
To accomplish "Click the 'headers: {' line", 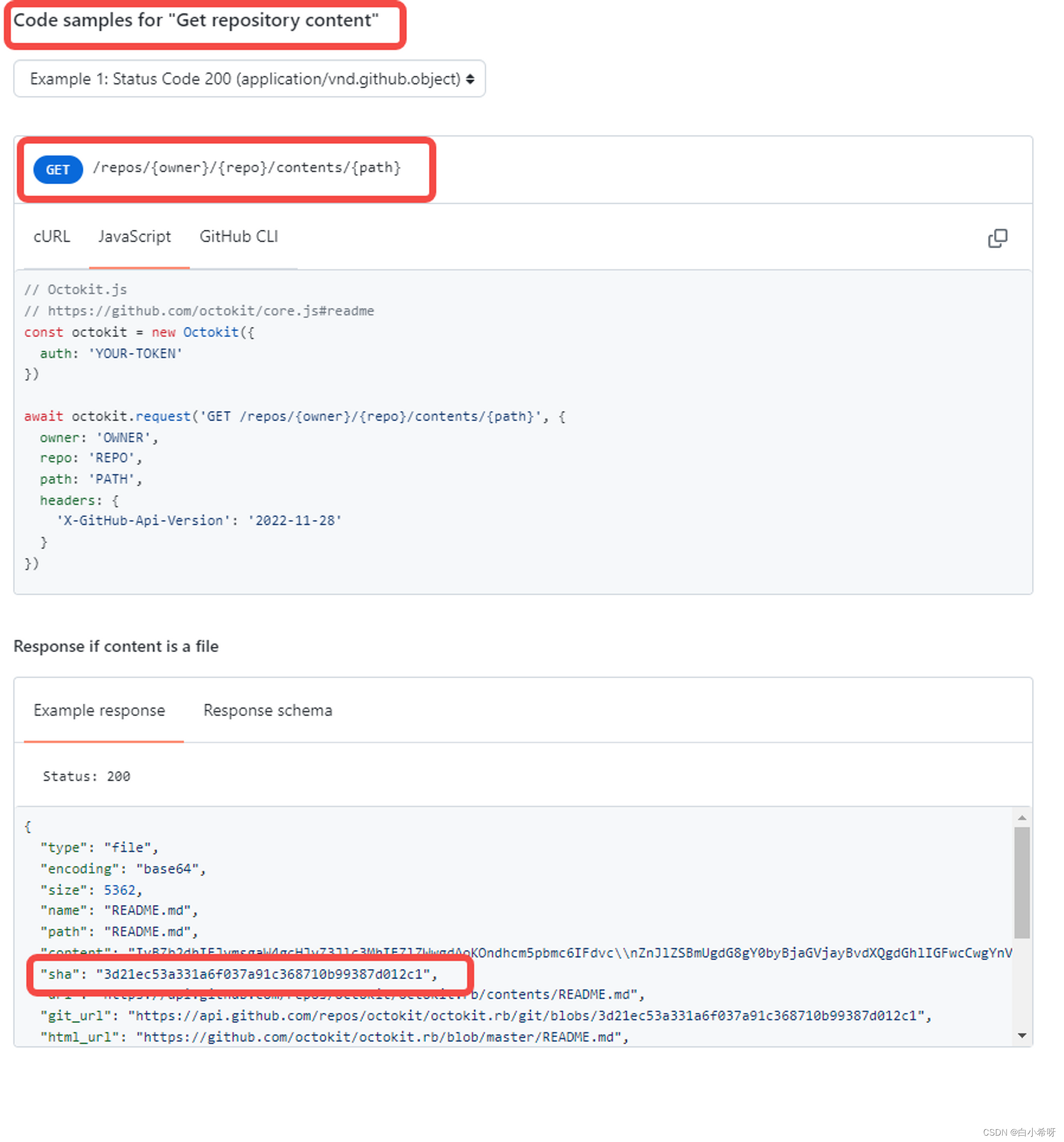I will [x=79, y=501].
